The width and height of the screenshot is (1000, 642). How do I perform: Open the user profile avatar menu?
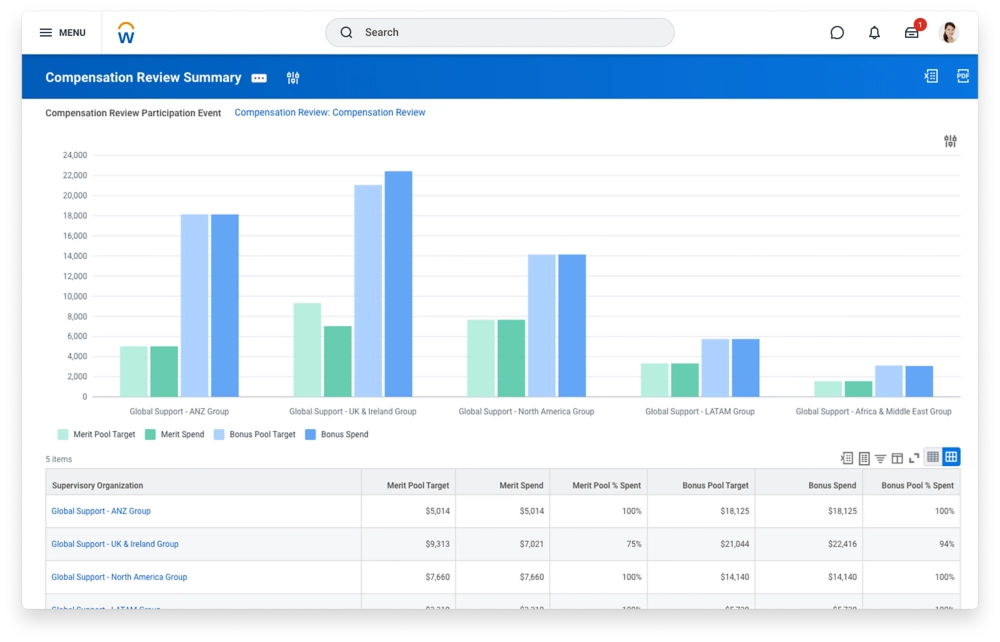click(x=949, y=33)
